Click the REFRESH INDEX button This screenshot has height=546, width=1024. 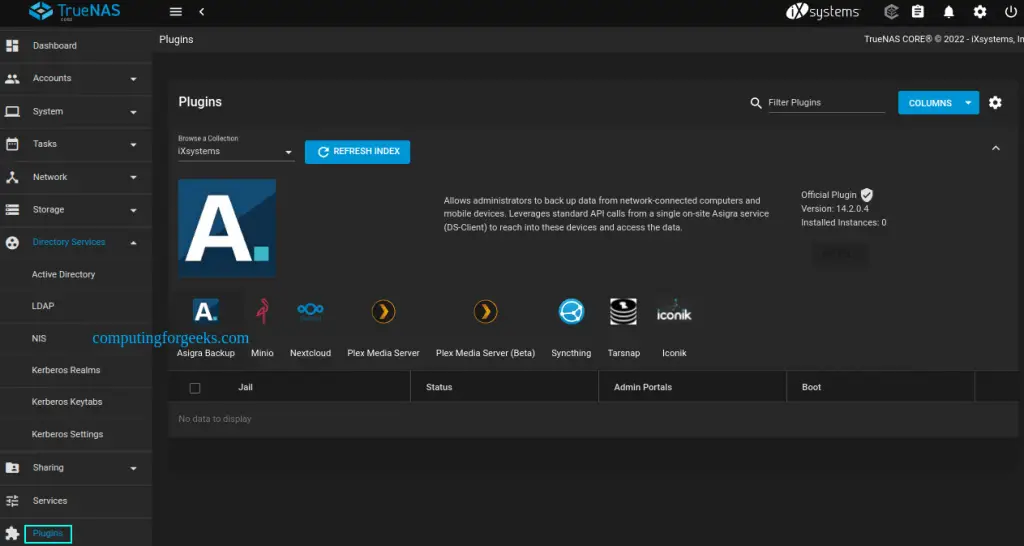357,152
